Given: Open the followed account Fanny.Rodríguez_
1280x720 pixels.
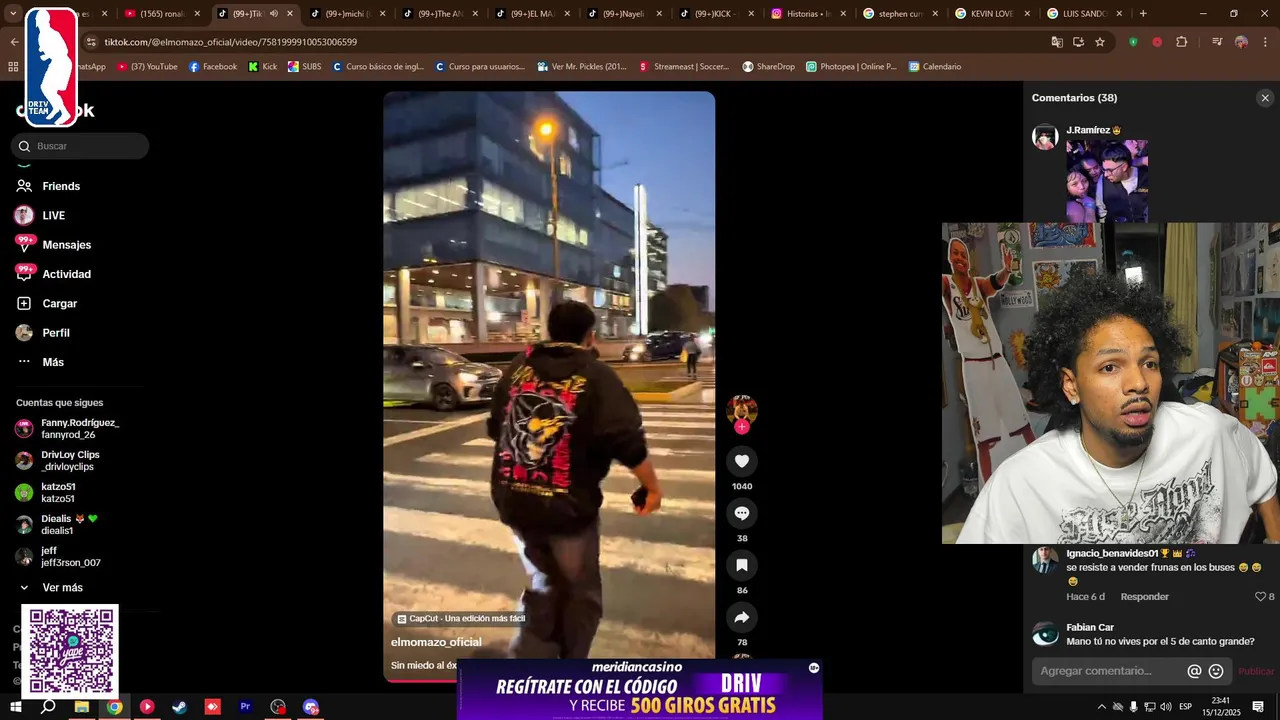Looking at the screenshot, I should tap(68, 429).
